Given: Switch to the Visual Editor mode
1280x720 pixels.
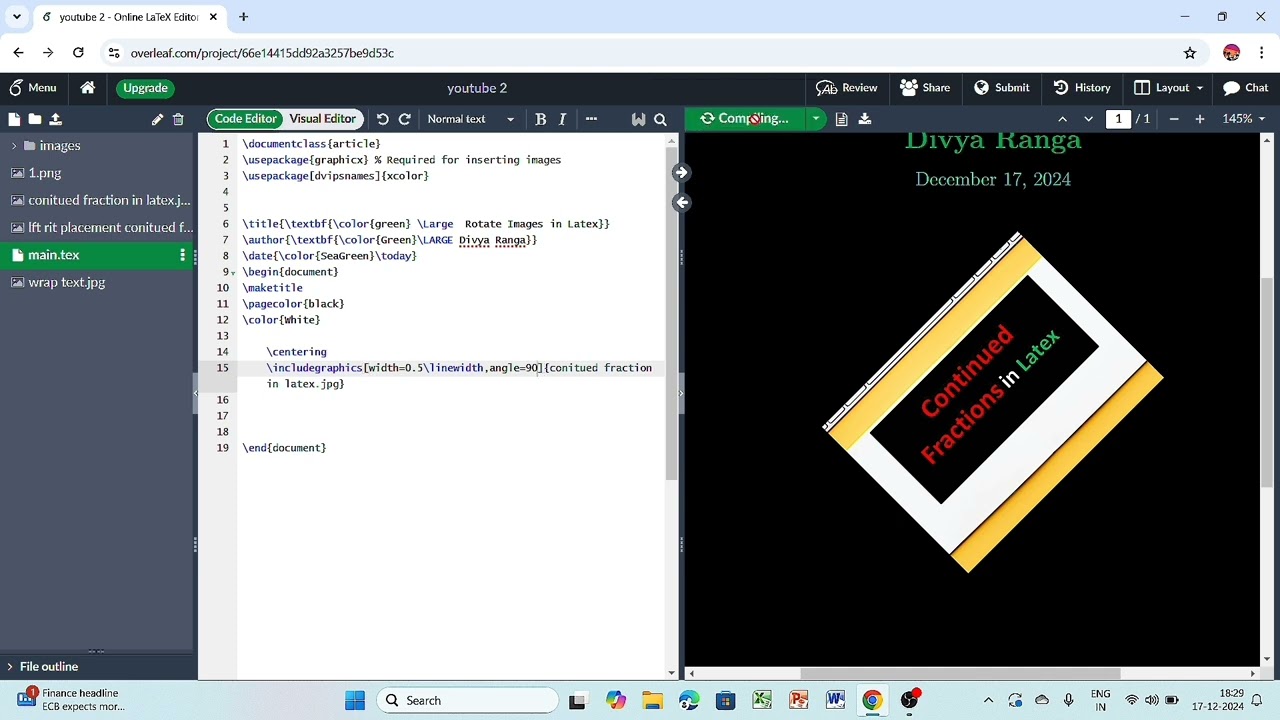Looking at the screenshot, I should (x=322, y=119).
